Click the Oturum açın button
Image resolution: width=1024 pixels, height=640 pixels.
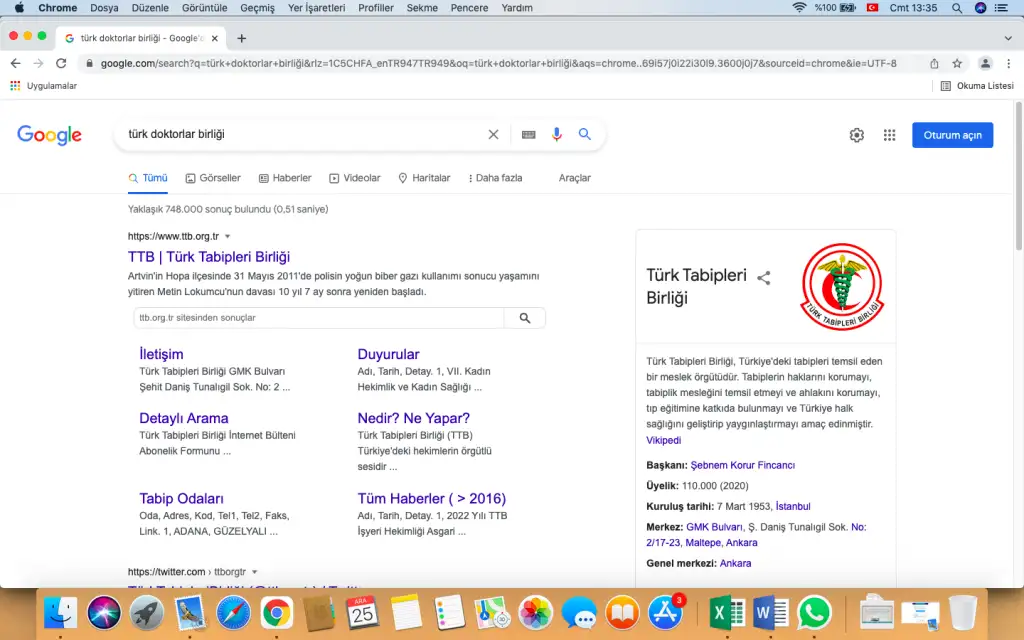(x=952, y=135)
